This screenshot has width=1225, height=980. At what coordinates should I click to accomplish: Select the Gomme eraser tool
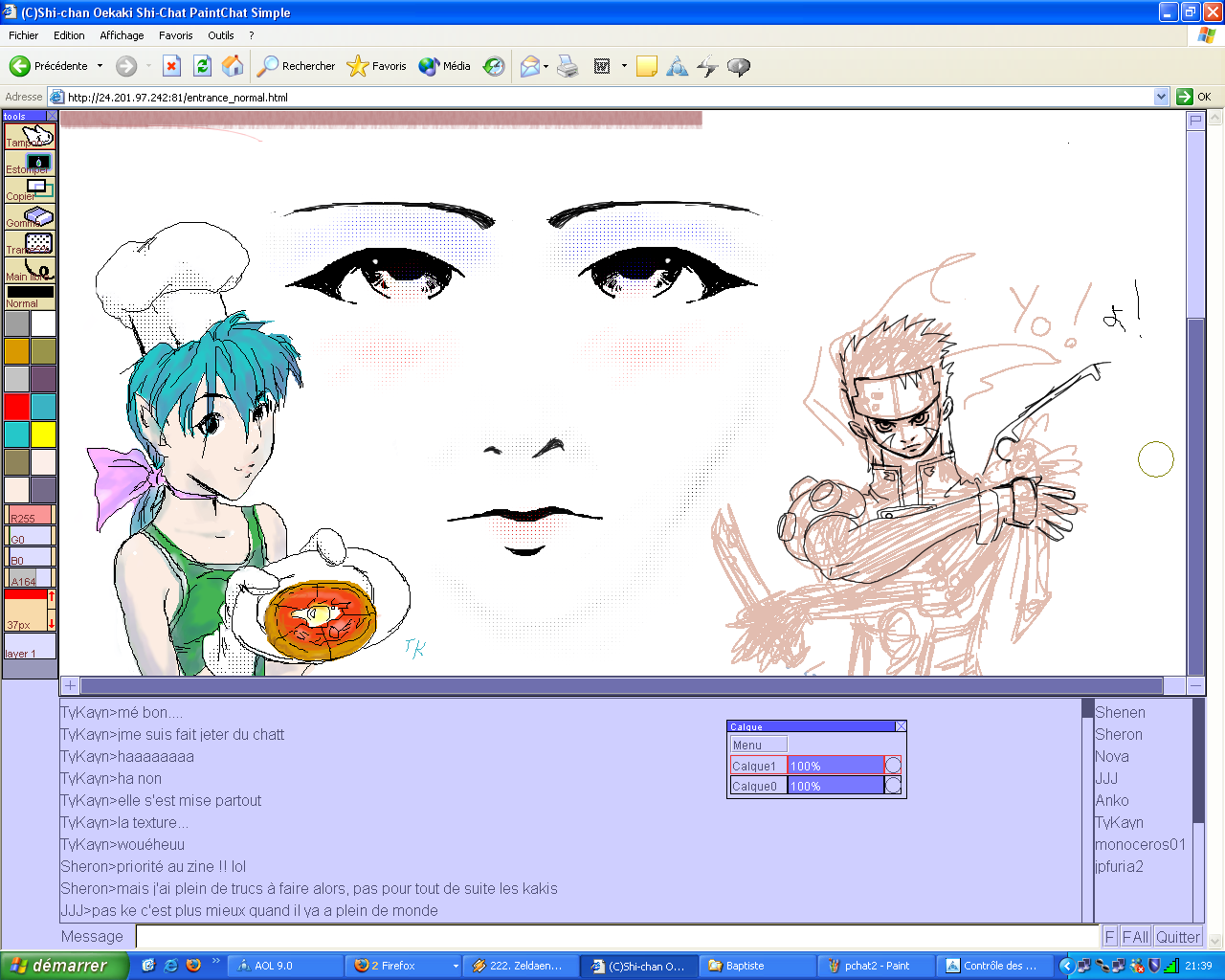tap(30, 216)
